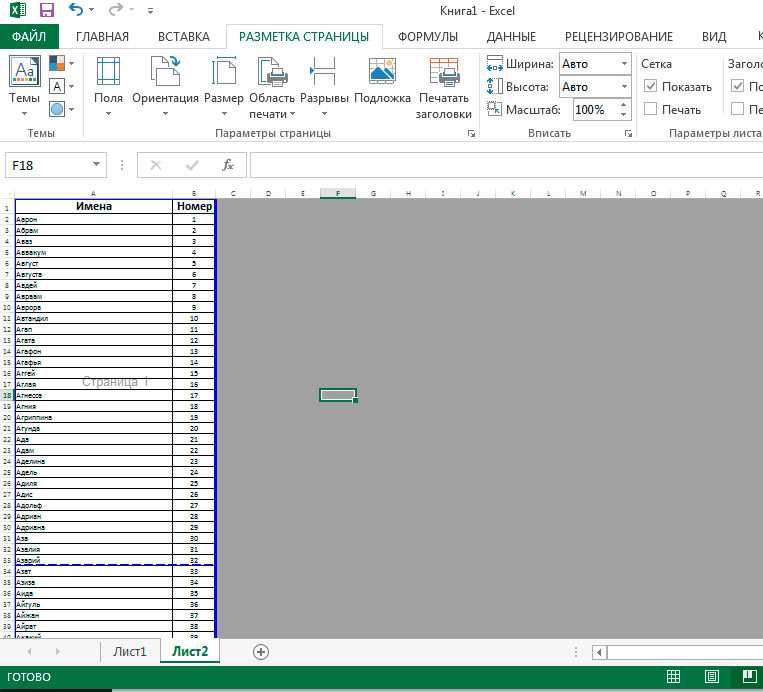This screenshot has width=763, height=692.
Task: Open the Размер paper size menu
Action: (224, 86)
